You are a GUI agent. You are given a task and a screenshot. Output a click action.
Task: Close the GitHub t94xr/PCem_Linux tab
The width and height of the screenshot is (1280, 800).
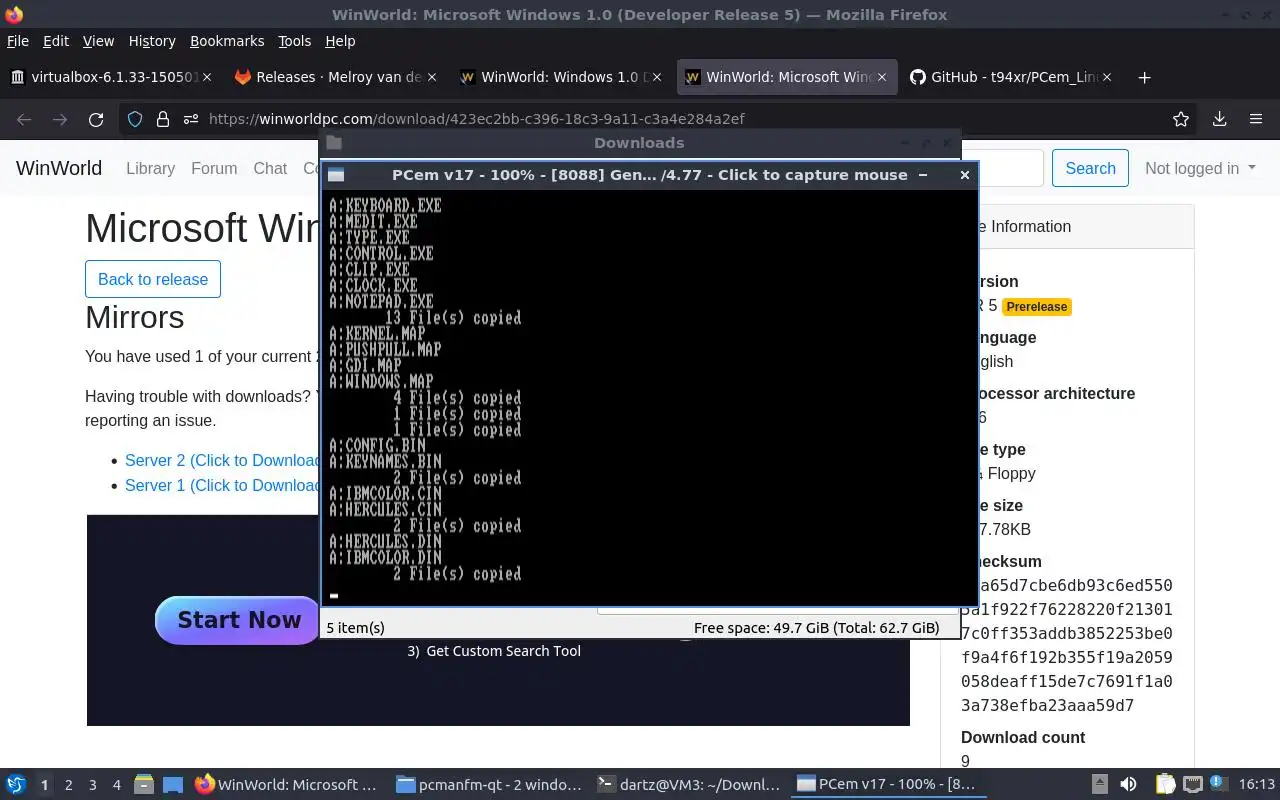(x=1107, y=77)
